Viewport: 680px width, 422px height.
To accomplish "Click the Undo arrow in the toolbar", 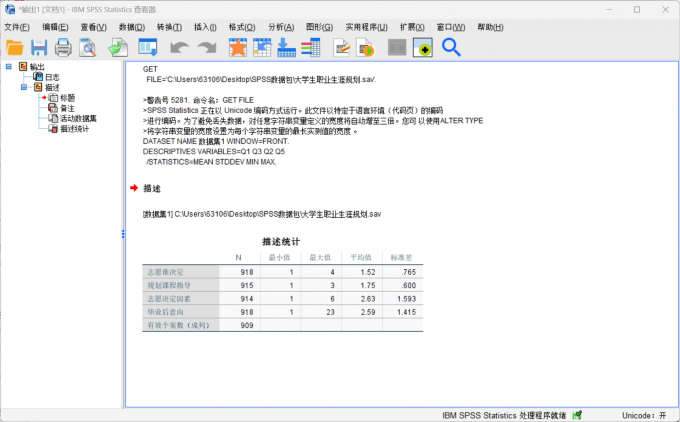I will point(179,47).
